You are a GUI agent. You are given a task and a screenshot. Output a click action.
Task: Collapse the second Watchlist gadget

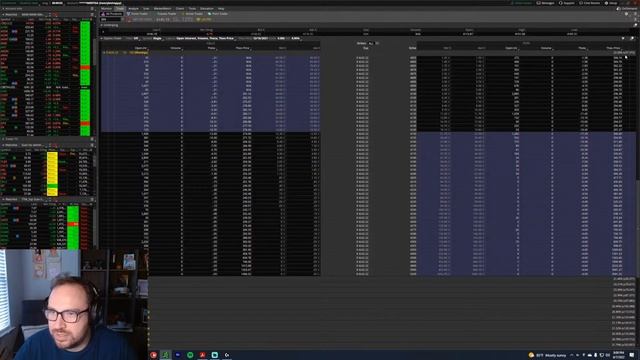[3, 145]
